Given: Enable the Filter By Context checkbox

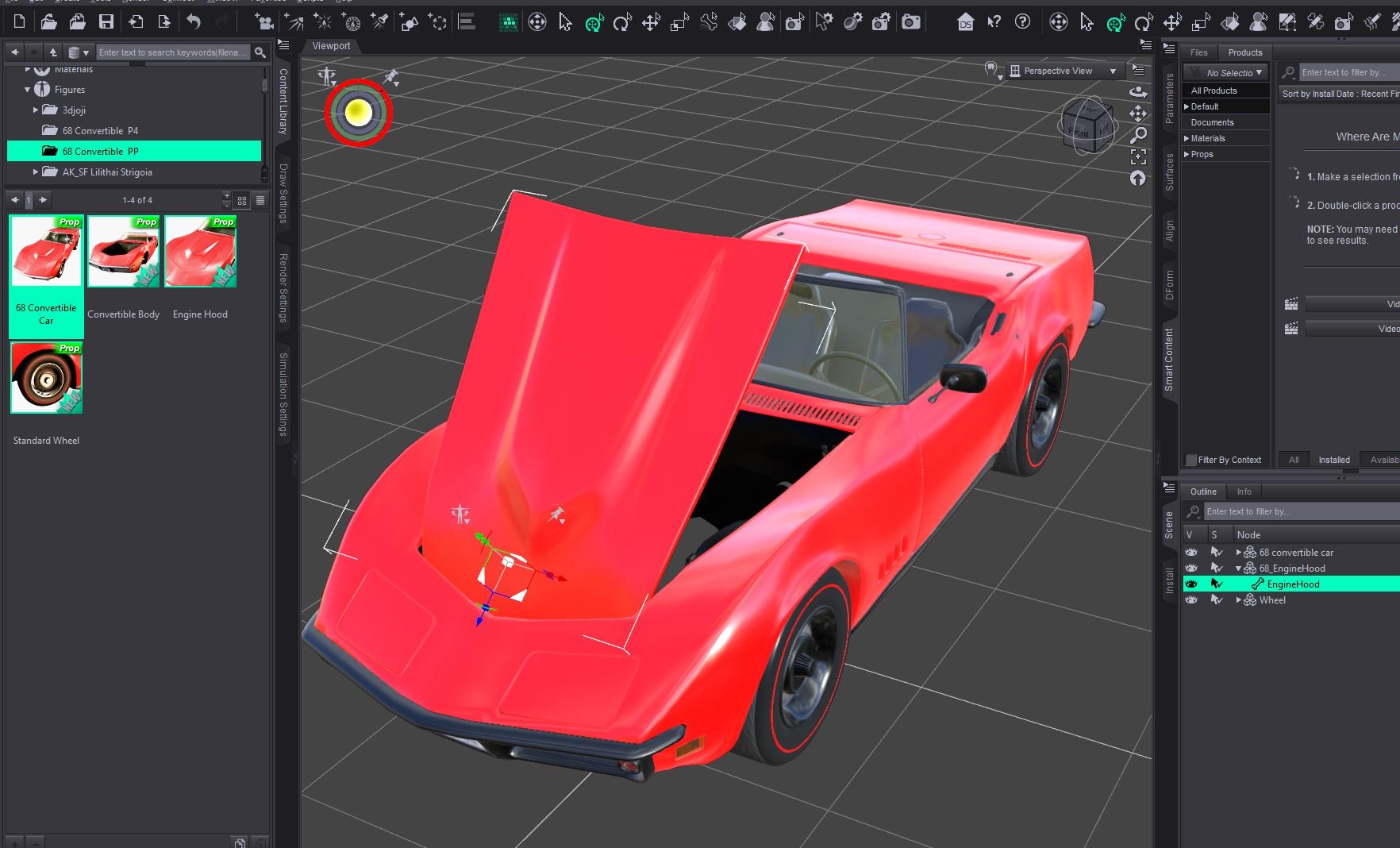Looking at the screenshot, I should (1190, 460).
